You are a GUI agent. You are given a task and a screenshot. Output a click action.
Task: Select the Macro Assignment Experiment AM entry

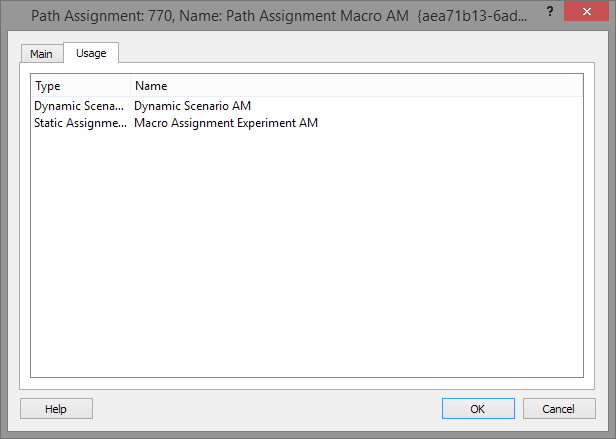[226, 123]
